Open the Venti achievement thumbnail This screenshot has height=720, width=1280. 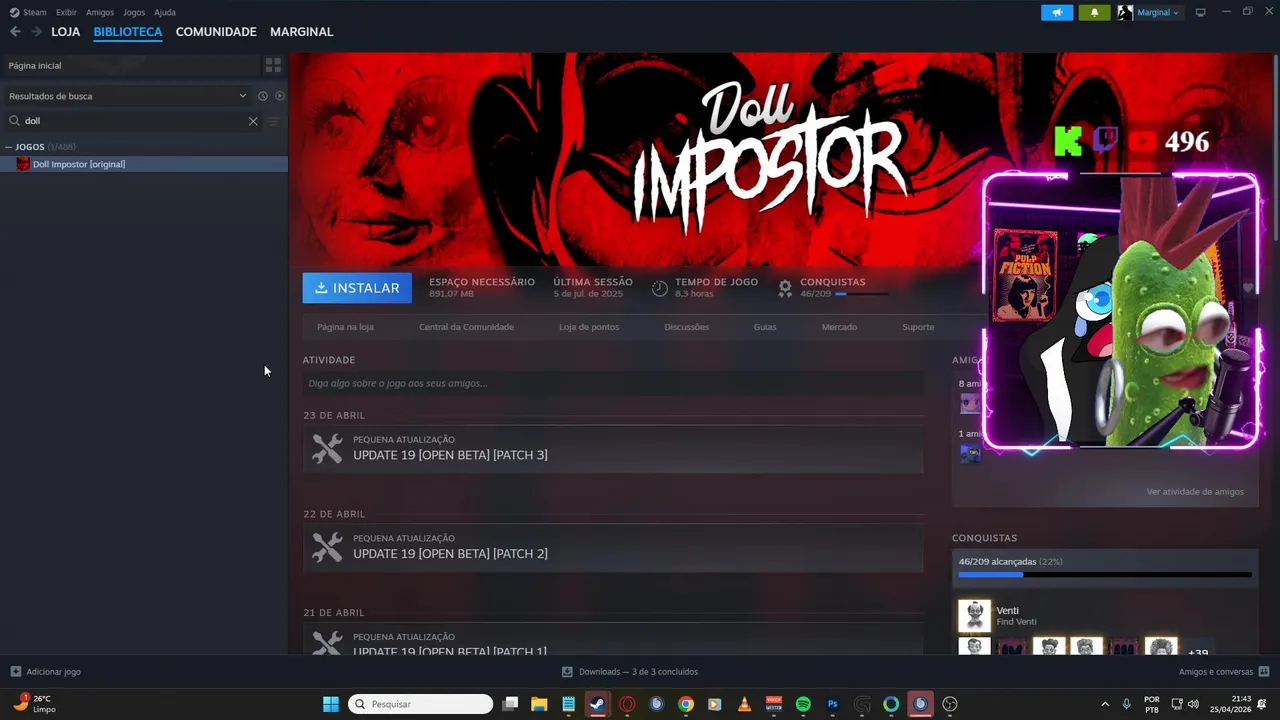tap(974, 616)
